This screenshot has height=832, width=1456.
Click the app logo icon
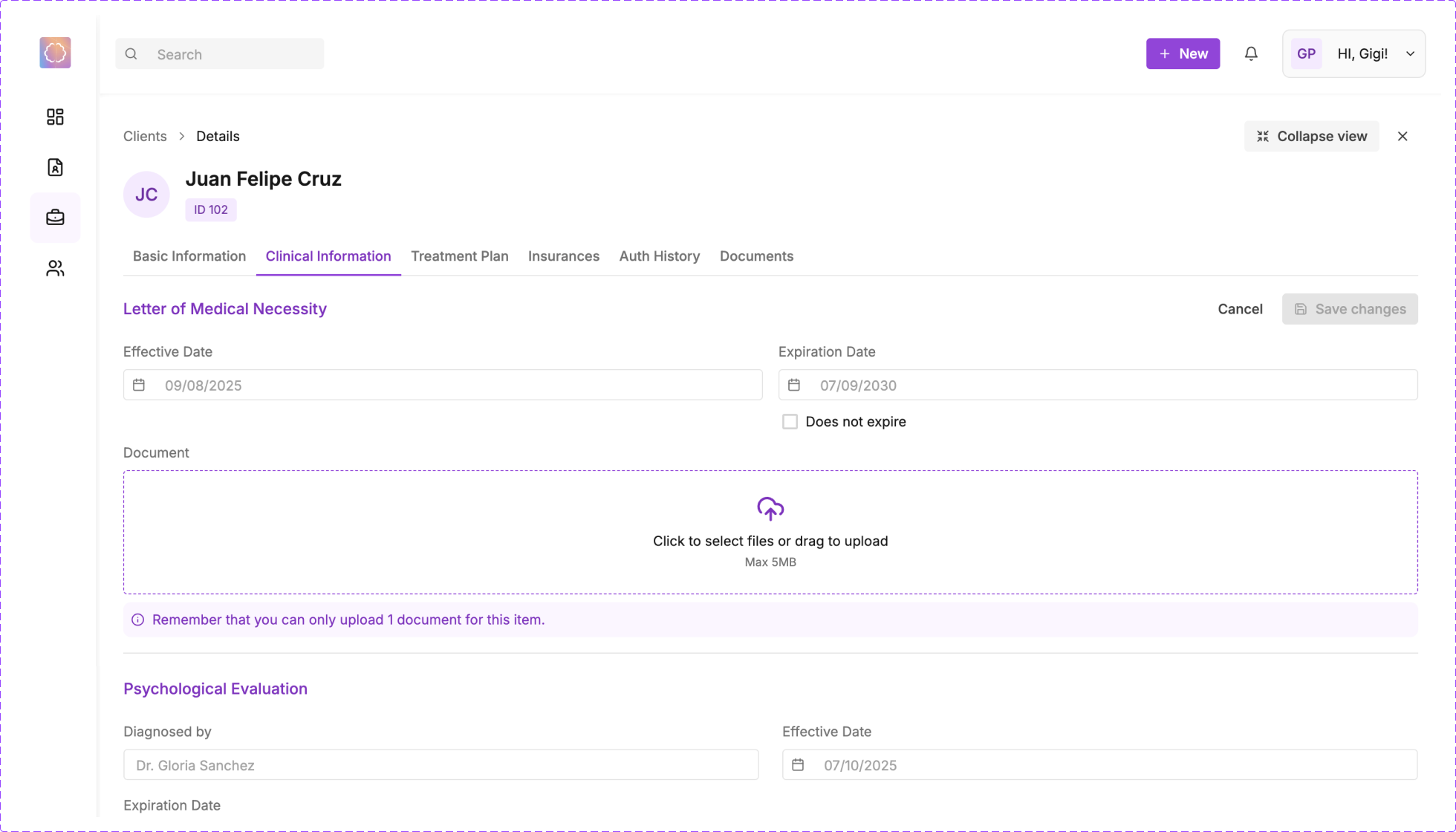coord(55,53)
